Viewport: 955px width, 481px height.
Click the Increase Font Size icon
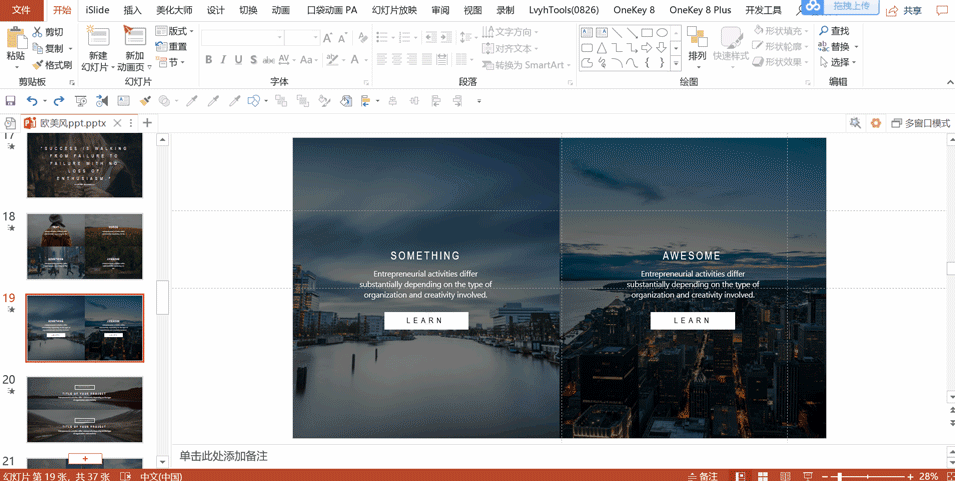(x=328, y=38)
